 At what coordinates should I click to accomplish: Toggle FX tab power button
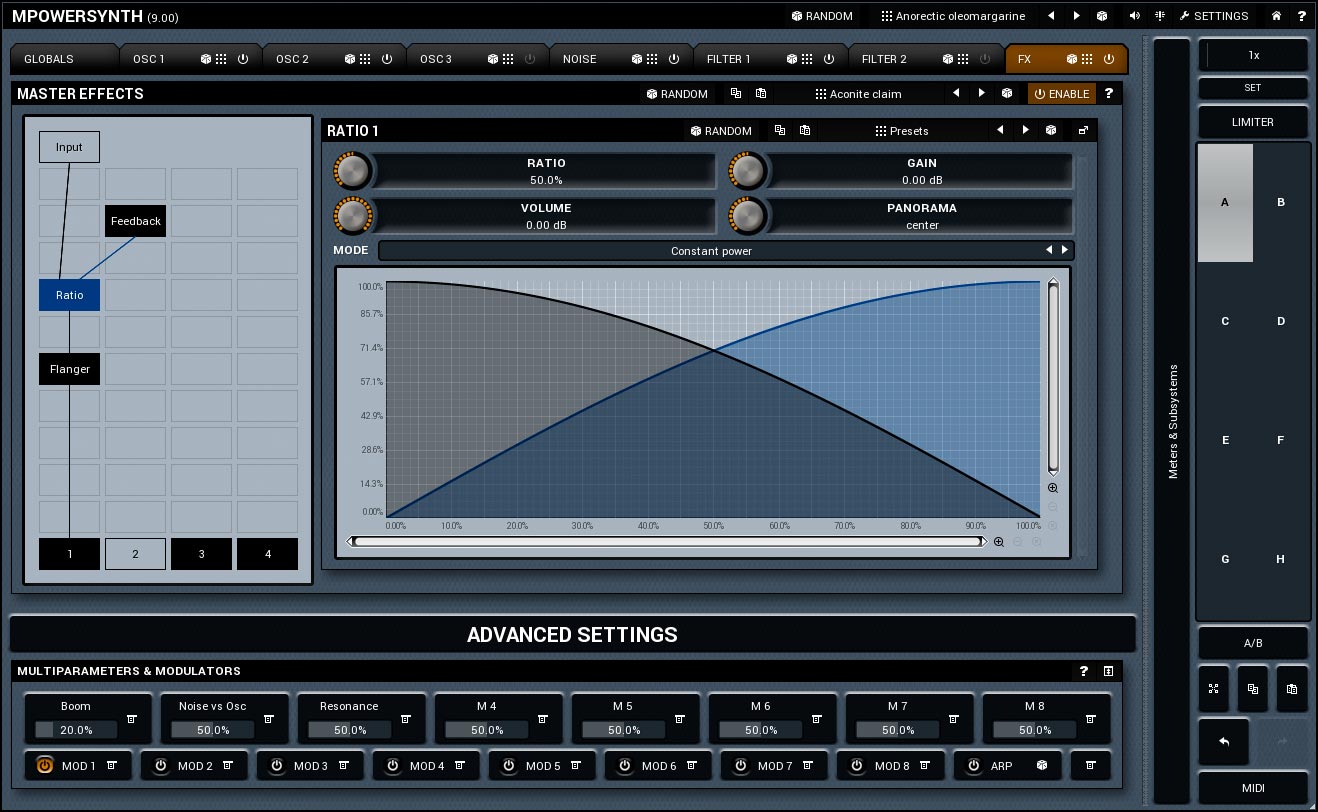[1108, 59]
